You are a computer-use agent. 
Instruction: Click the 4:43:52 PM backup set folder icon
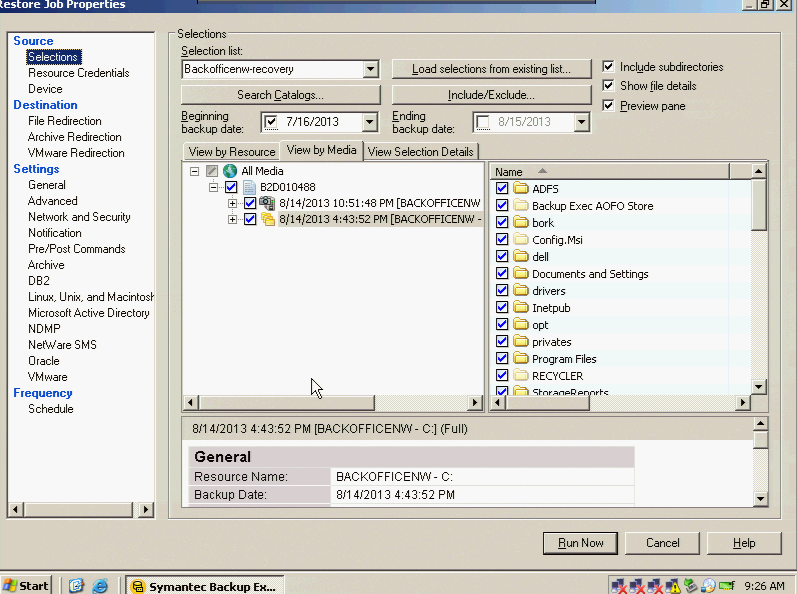(268, 219)
